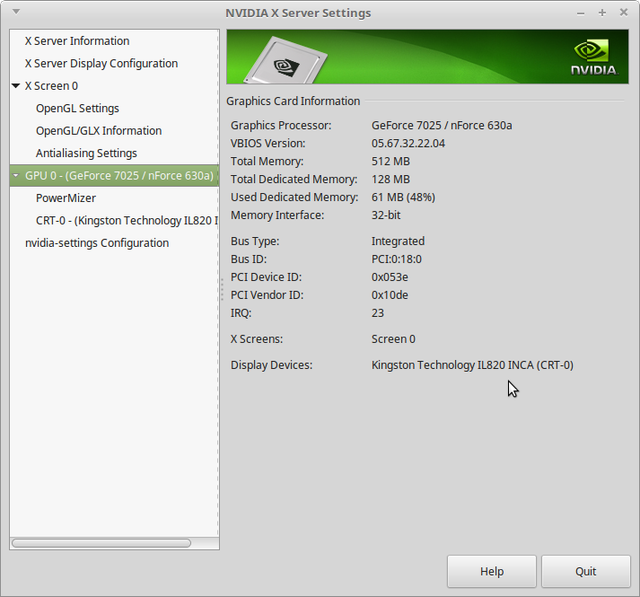Open the window menu arrow in title bar
The width and height of the screenshot is (640, 597).
click(x=16, y=12)
